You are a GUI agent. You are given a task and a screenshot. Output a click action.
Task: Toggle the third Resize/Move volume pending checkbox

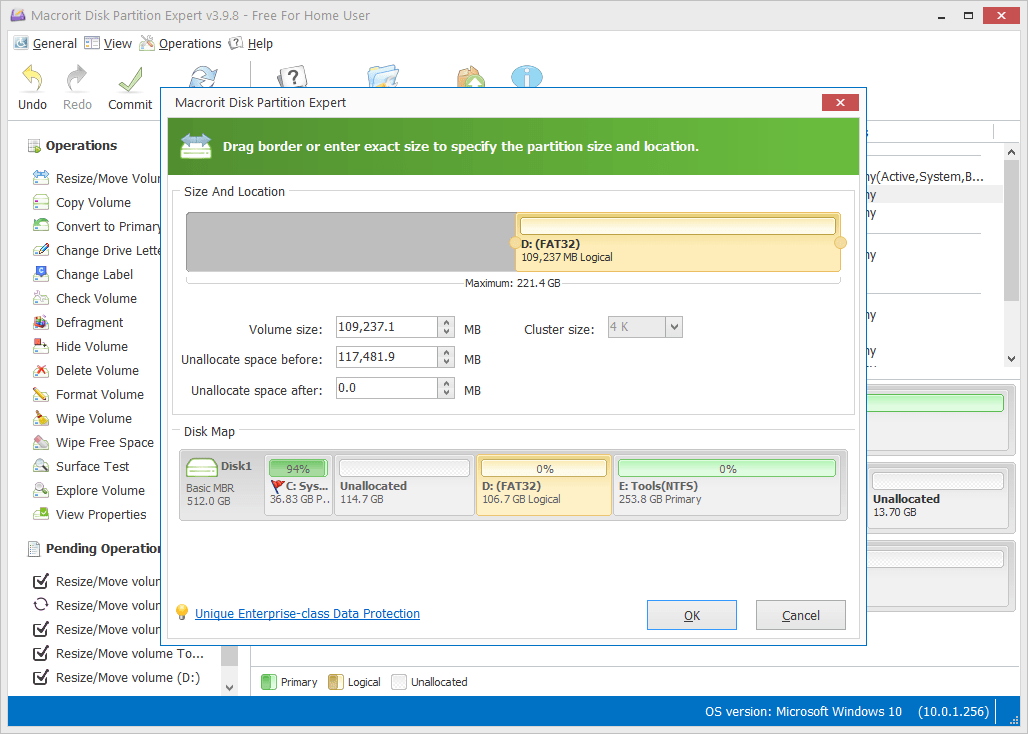click(41, 629)
